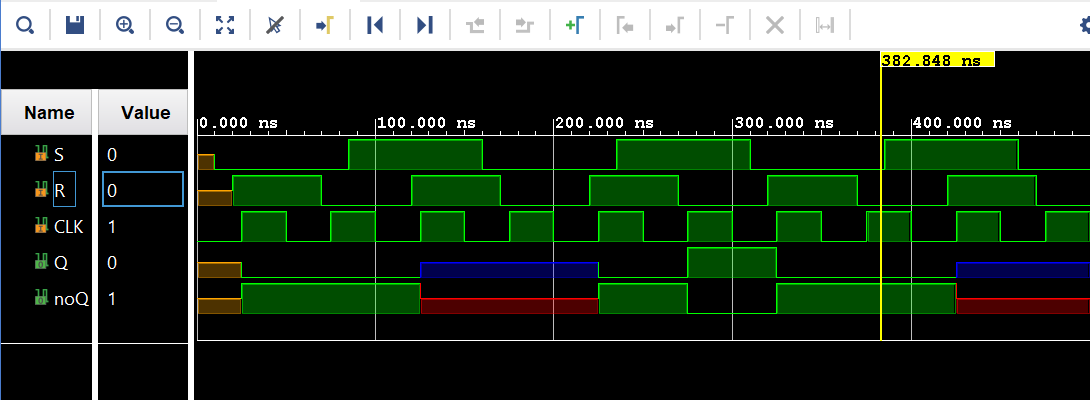
Task: Select the CLK signal row
Action: pos(47,227)
